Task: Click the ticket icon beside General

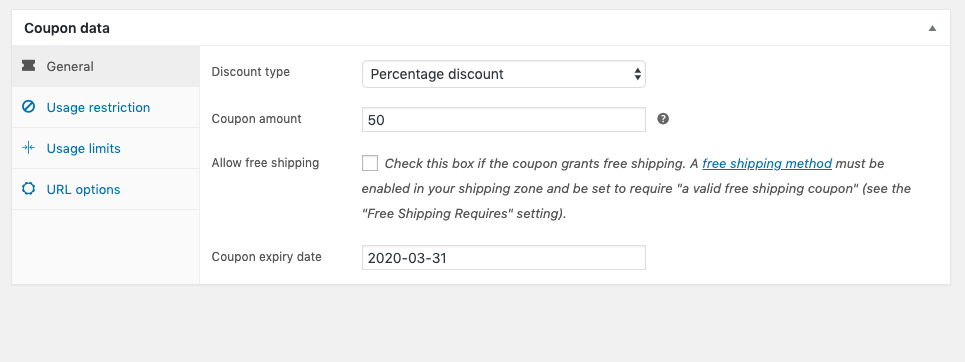Action: [28, 66]
